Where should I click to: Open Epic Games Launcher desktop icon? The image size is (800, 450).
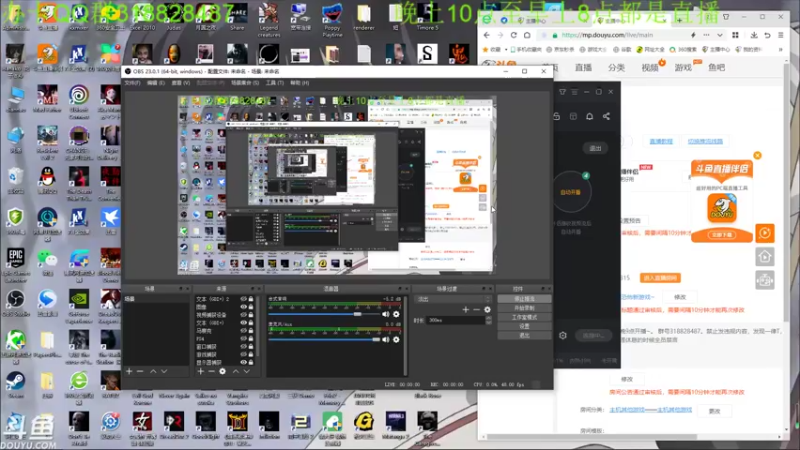(x=15, y=264)
